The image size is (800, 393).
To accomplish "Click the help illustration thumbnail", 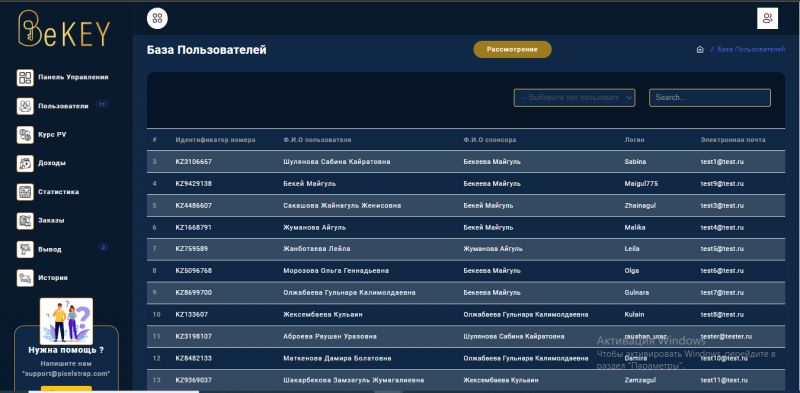I will (x=66, y=321).
